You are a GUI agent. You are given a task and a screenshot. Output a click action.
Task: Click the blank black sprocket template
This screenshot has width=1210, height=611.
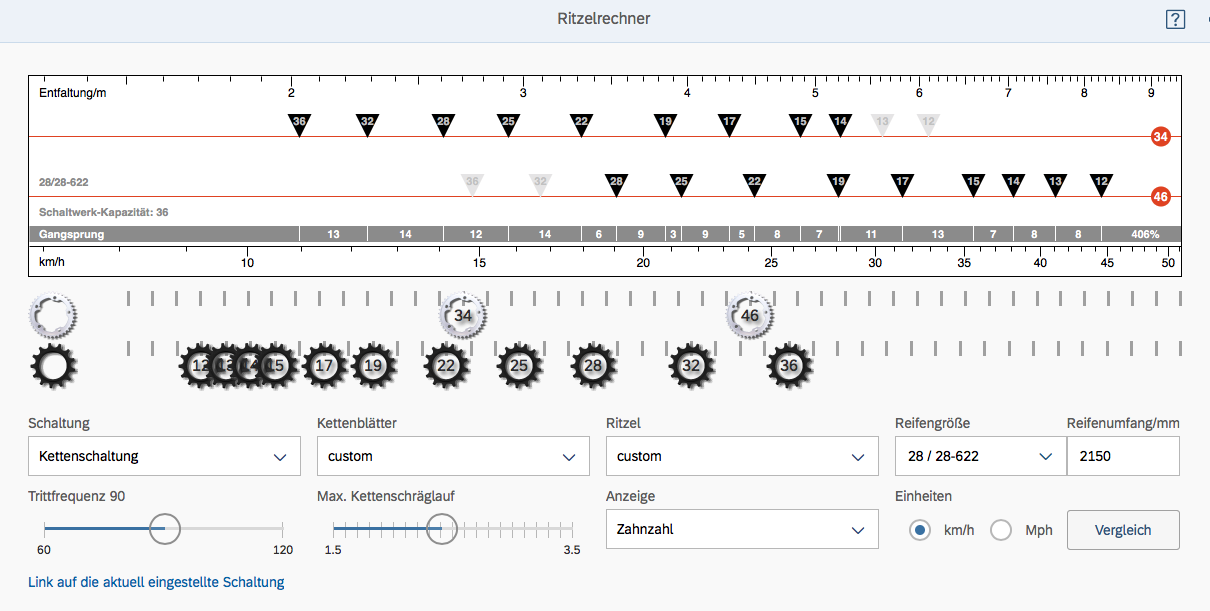click(54, 366)
